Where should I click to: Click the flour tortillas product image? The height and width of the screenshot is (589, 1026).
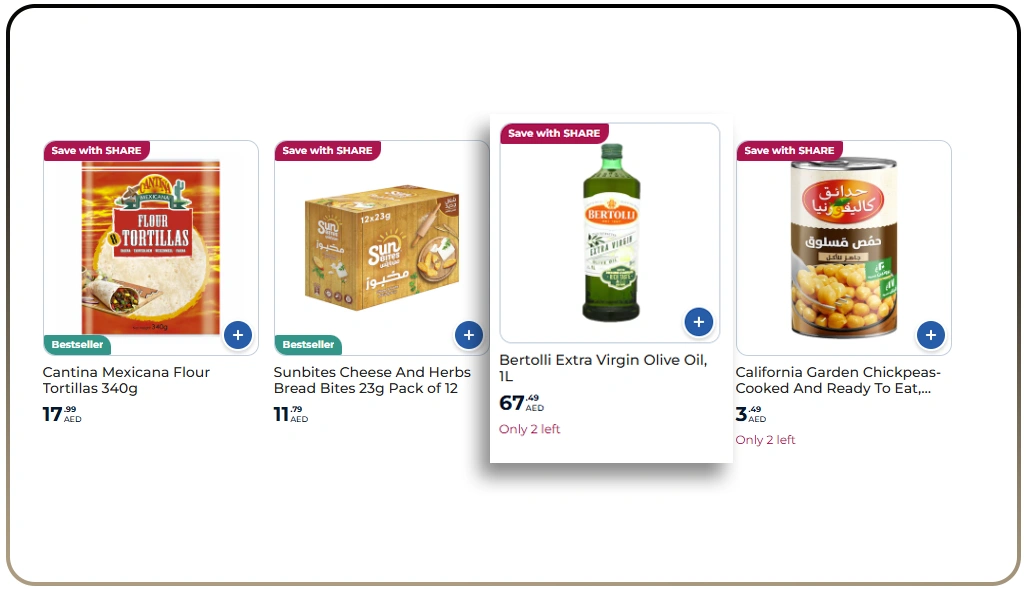150,248
